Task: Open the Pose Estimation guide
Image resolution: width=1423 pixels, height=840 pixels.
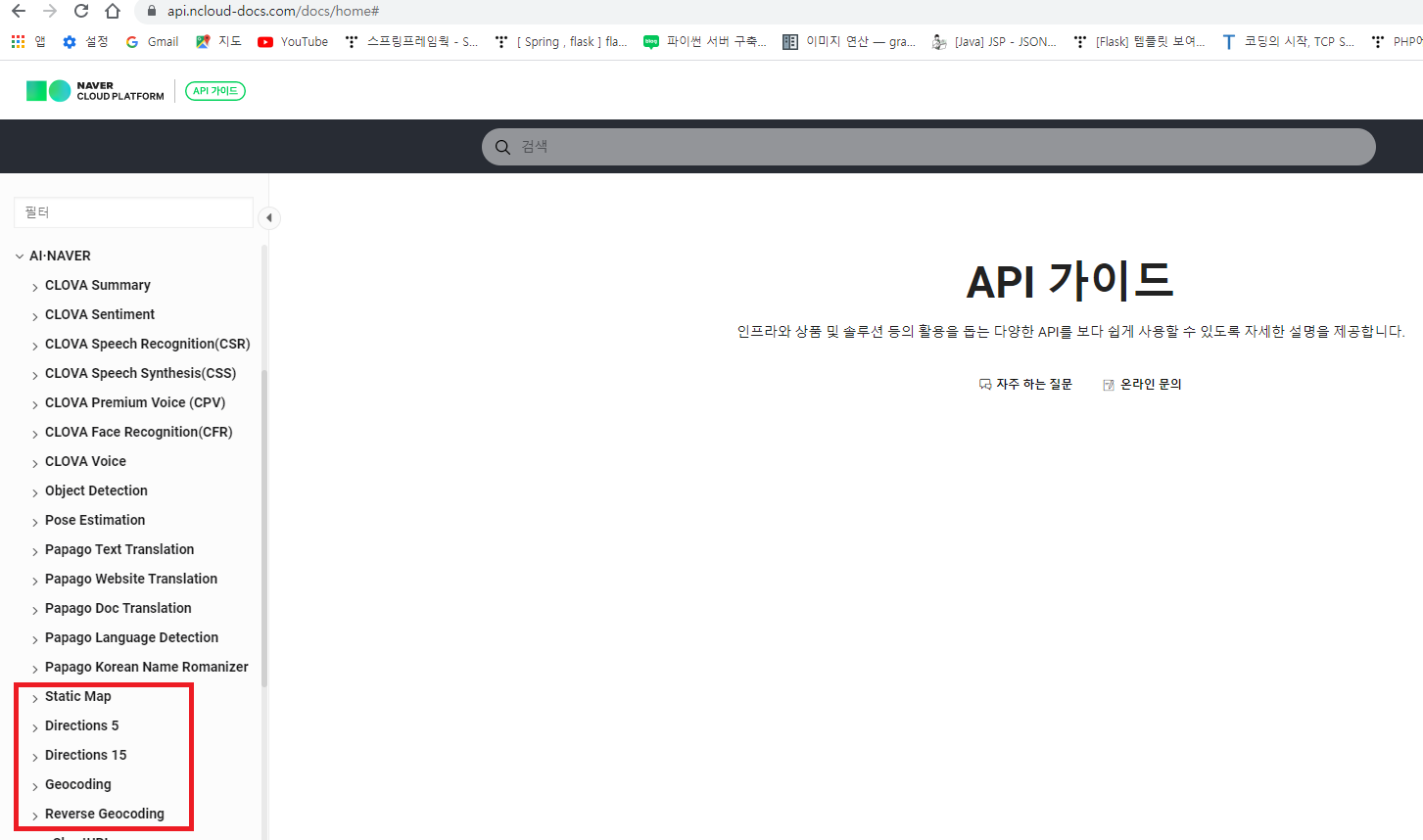Action: pos(95,520)
